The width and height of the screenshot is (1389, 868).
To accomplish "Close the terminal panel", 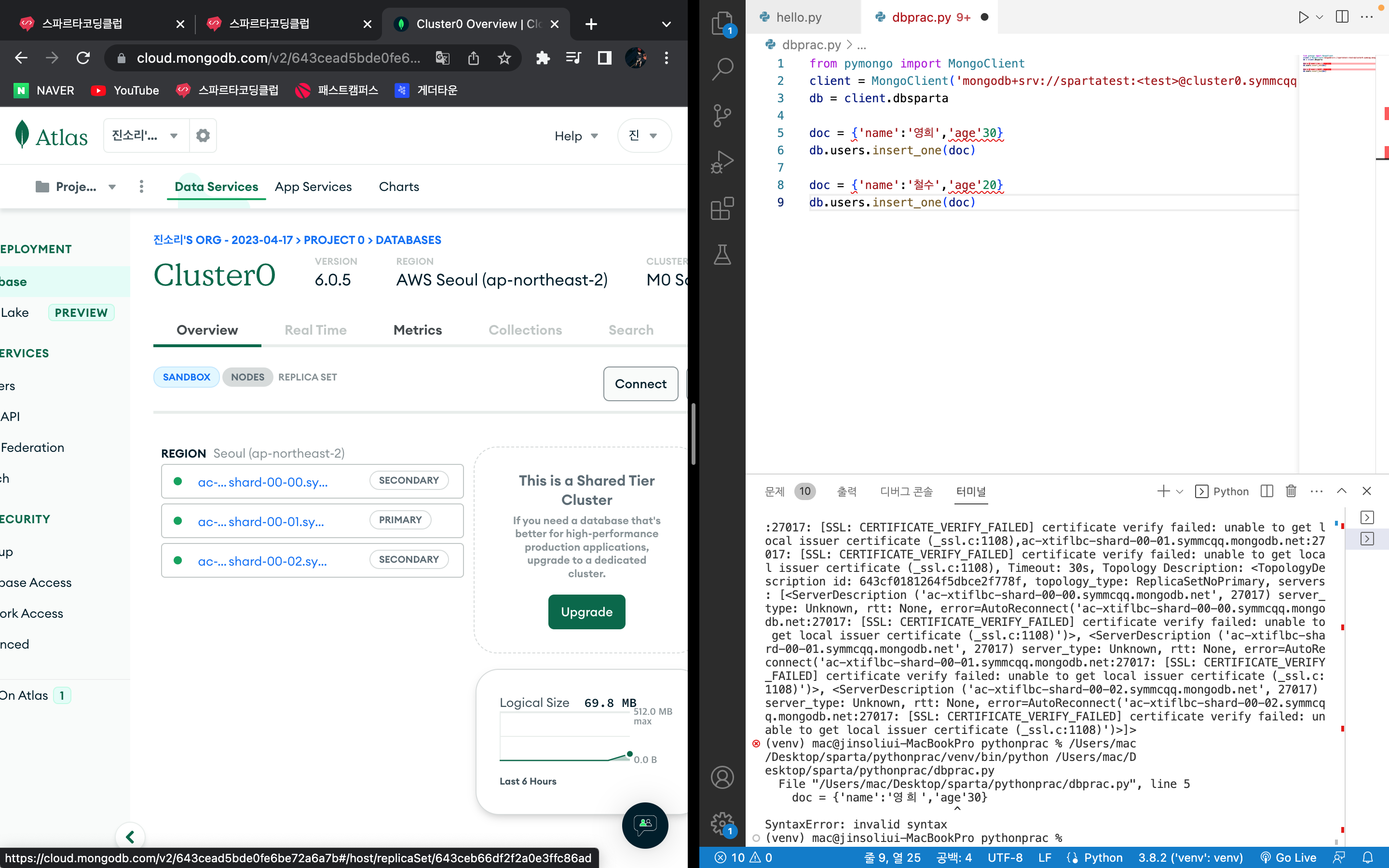I will (1367, 491).
